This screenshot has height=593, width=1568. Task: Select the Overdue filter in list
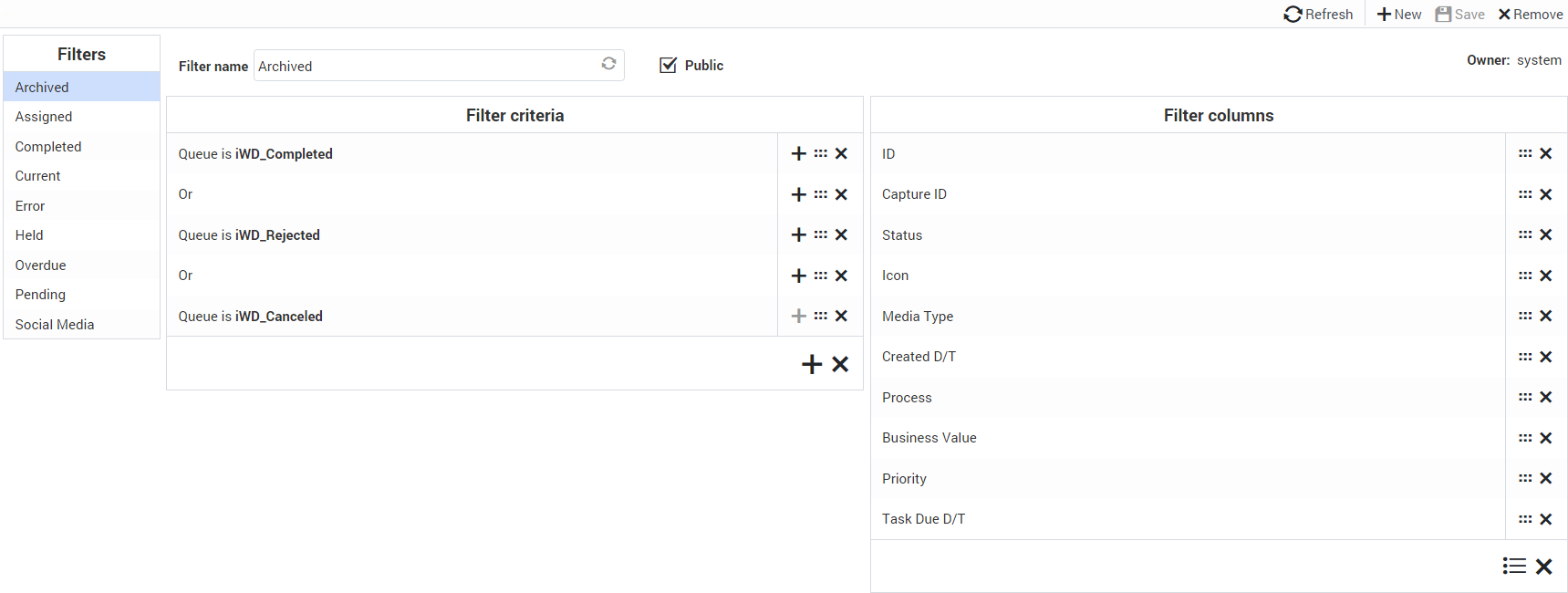click(x=41, y=265)
